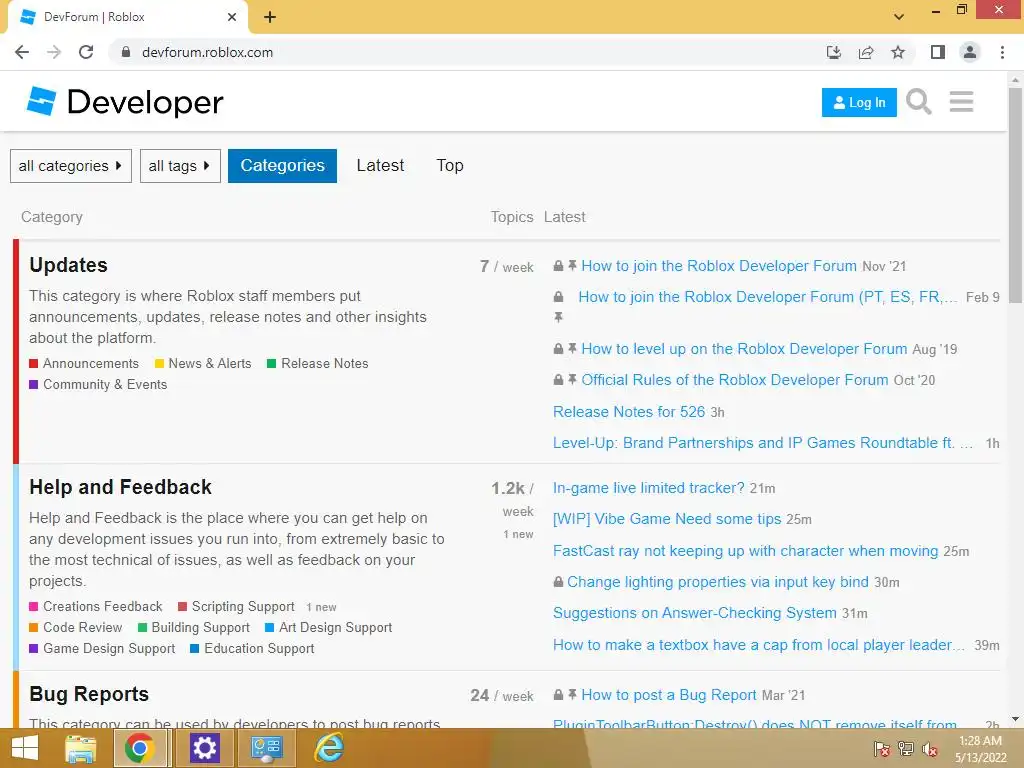Open the Bug Reports category

click(x=89, y=694)
